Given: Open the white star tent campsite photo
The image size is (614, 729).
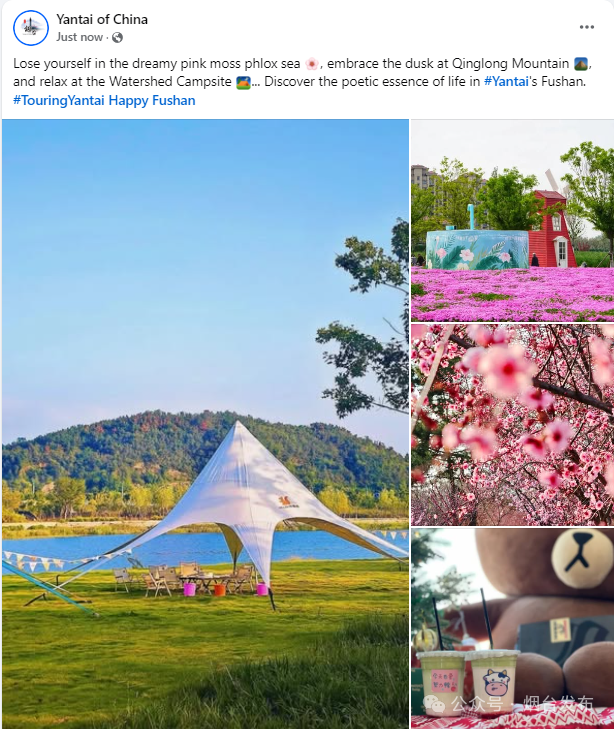Looking at the screenshot, I should pos(205,424).
